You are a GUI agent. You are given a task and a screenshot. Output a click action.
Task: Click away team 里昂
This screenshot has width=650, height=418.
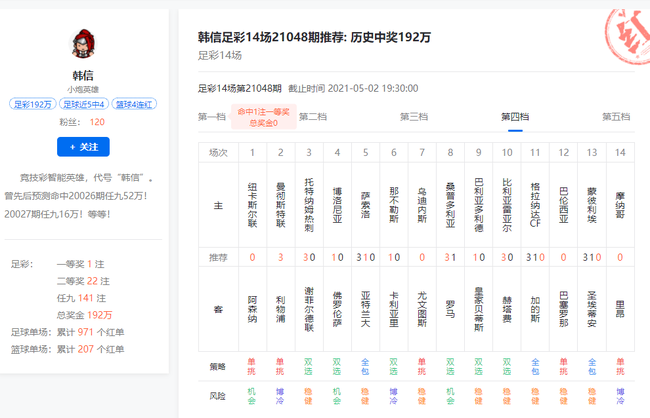[620, 309]
